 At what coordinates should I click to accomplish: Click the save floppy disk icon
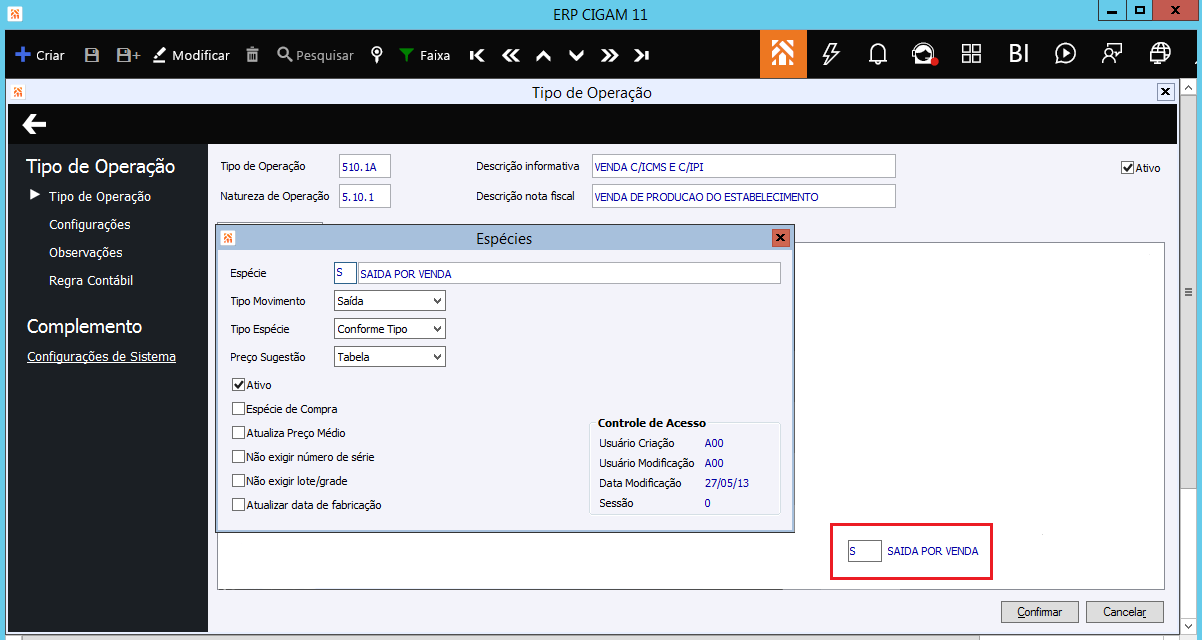pos(92,55)
